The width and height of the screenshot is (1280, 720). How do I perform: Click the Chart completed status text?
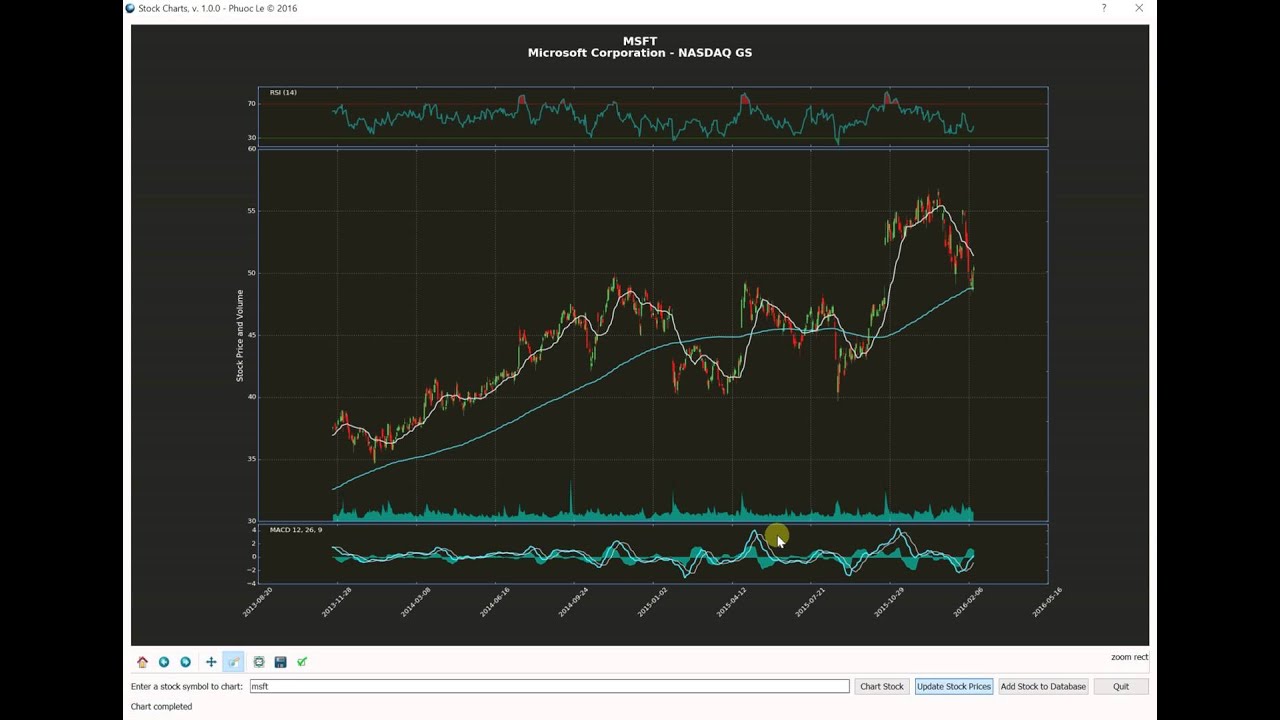(161, 706)
